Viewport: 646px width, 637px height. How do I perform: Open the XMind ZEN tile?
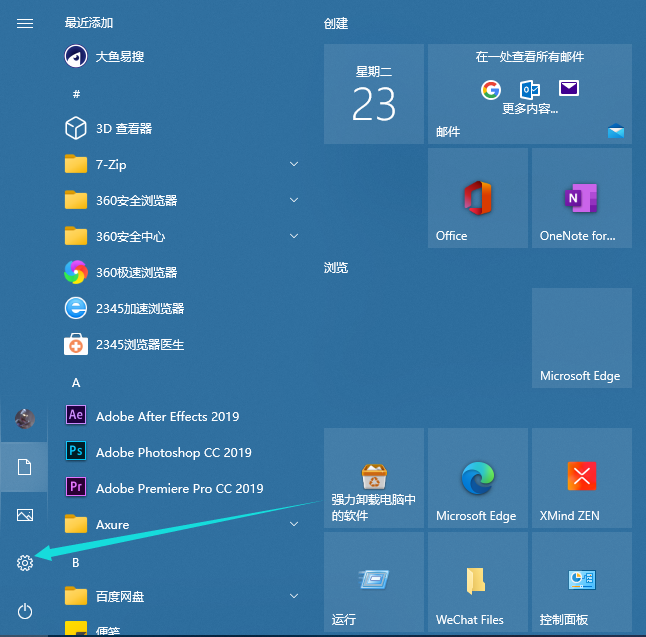click(581, 478)
